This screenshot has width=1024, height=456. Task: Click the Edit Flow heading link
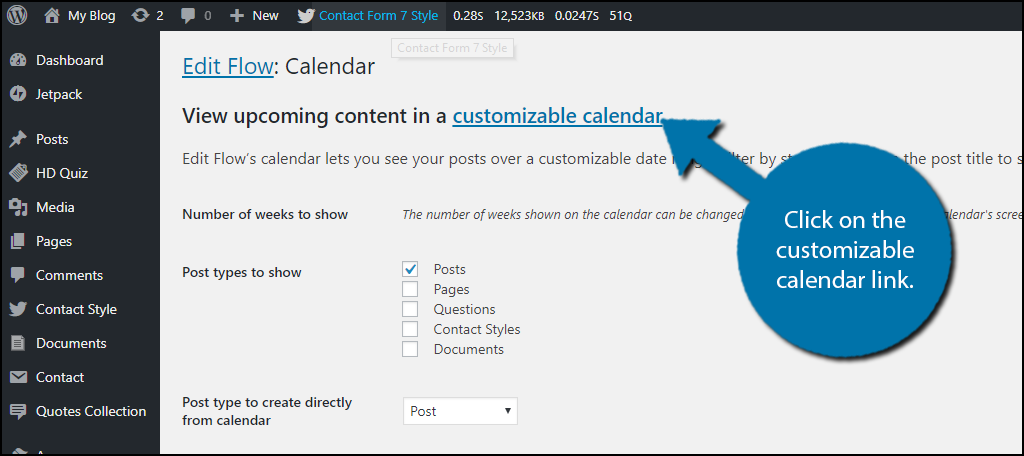tap(227, 66)
